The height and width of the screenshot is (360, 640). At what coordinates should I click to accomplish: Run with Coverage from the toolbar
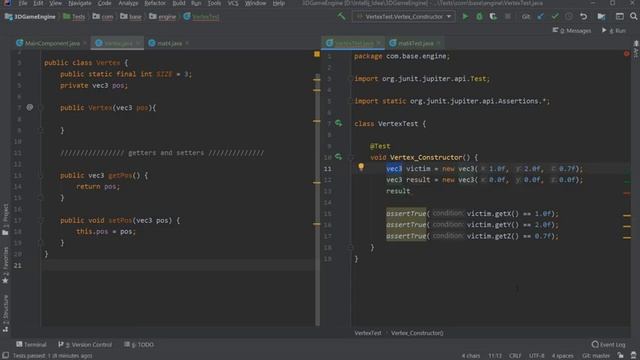coord(493,17)
